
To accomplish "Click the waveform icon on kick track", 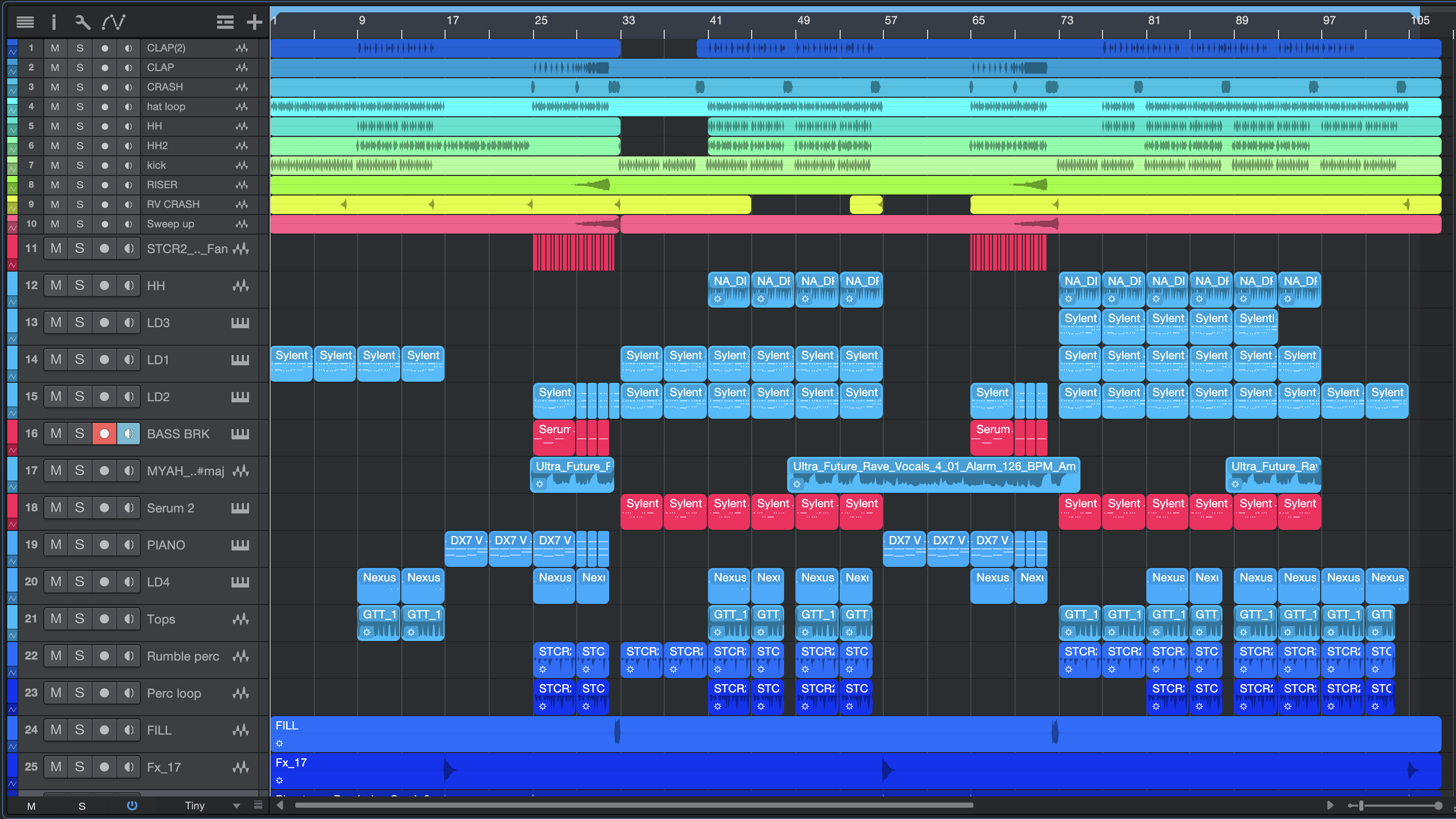I will tap(242, 165).
